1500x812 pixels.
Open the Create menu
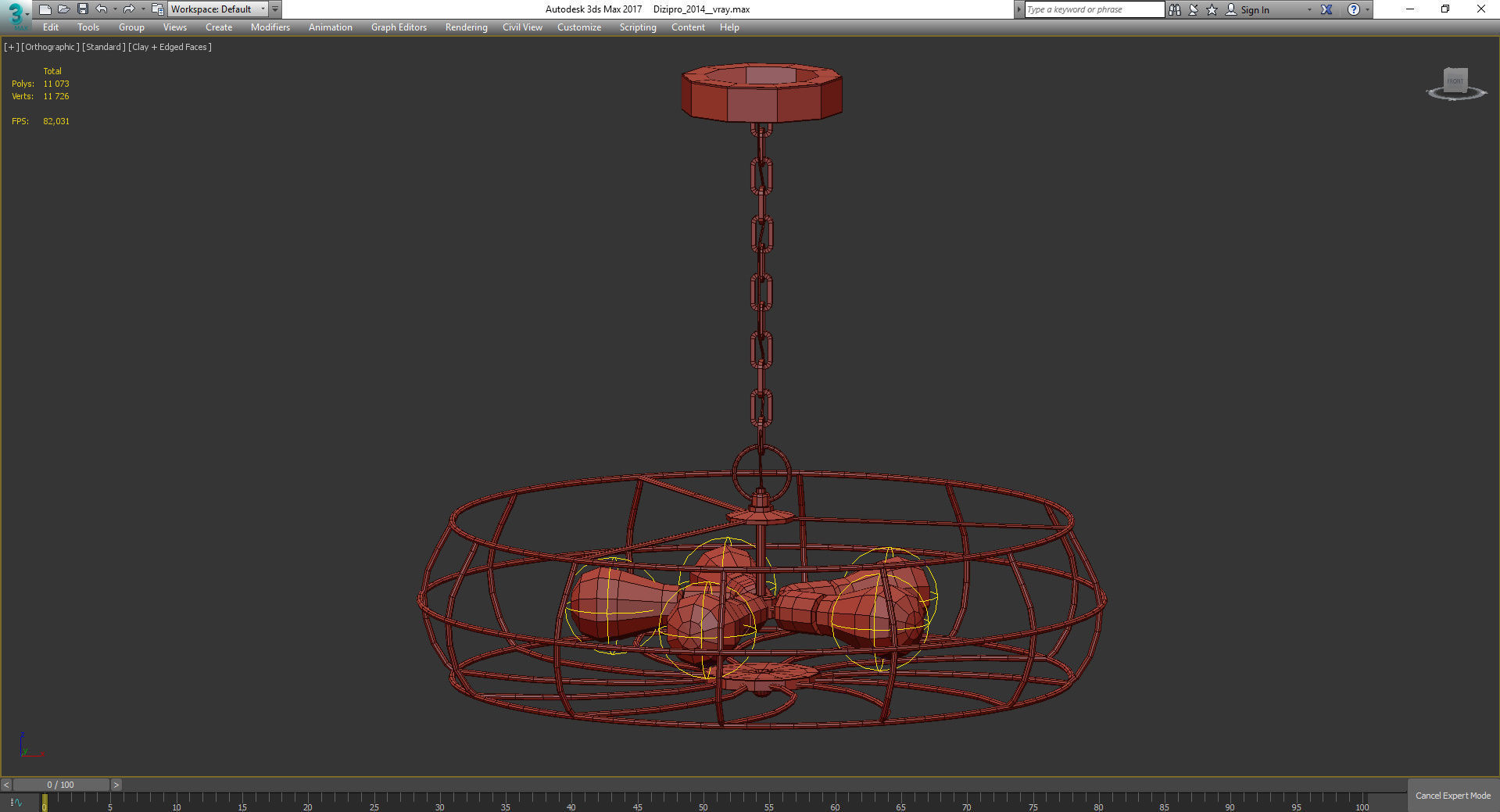(x=219, y=27)
